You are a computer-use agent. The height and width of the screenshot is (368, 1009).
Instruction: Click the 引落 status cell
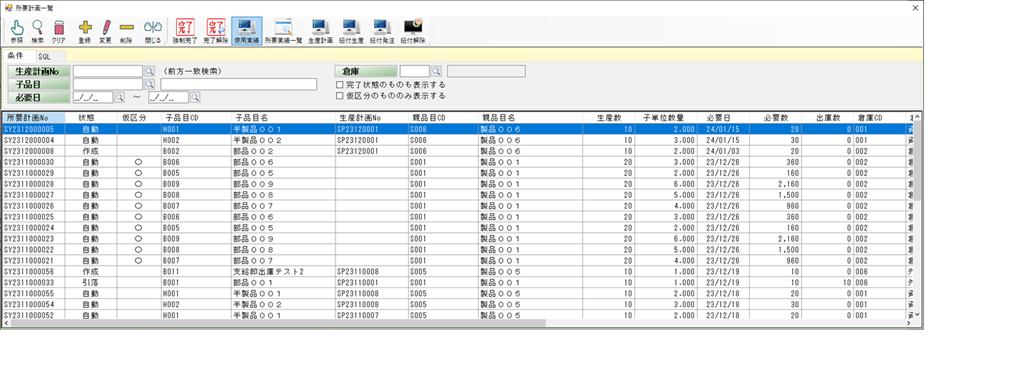tap(91, 282)
